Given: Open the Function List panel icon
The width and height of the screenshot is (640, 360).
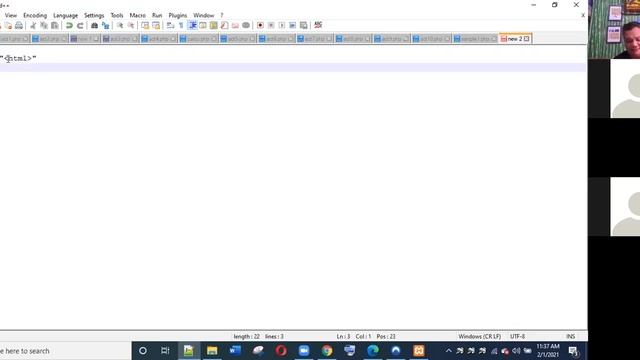Looking at the screenshot, I should tap(224, 25).
